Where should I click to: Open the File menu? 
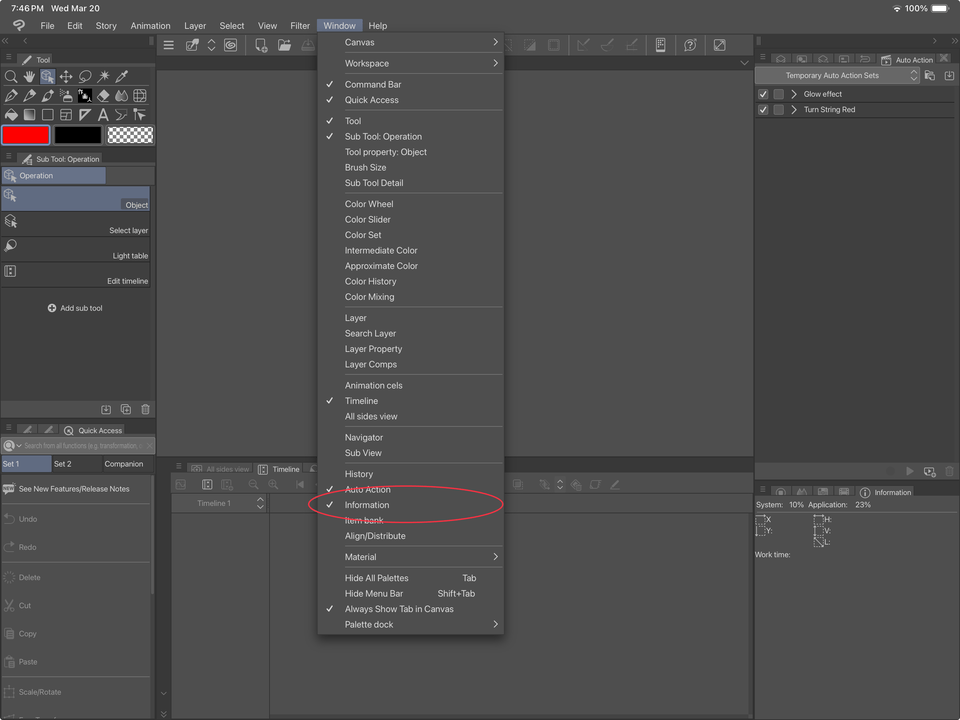coord(47,26)
